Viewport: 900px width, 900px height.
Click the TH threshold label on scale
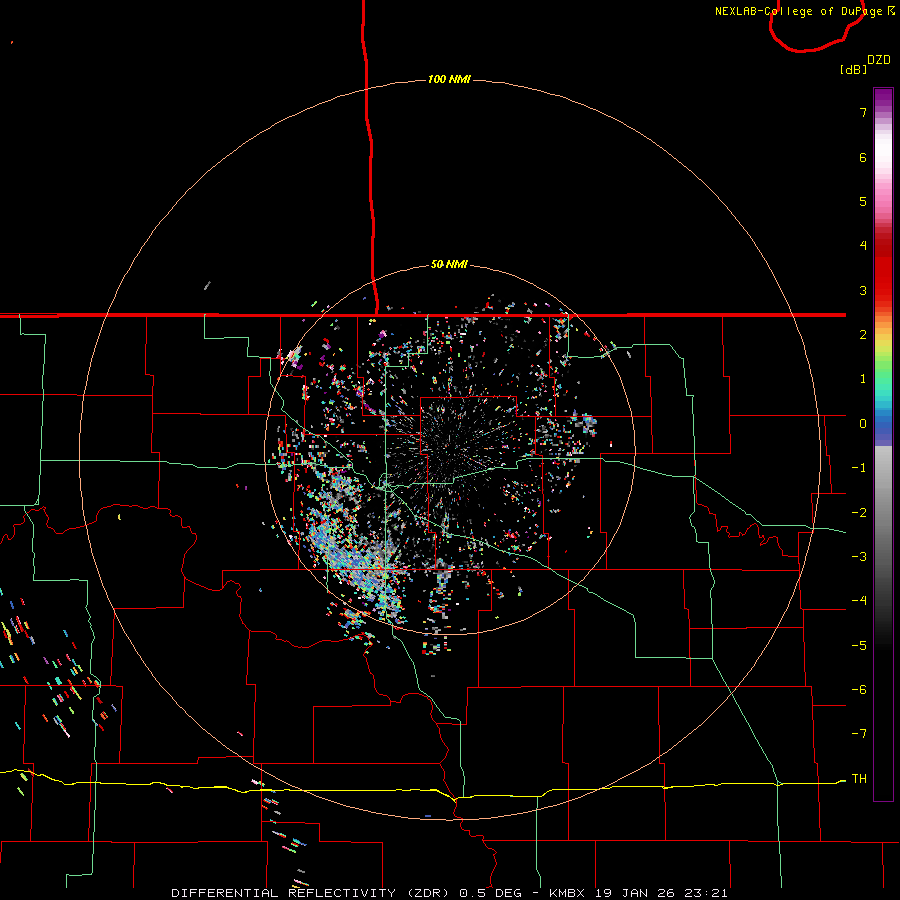(x=859, y=779)
